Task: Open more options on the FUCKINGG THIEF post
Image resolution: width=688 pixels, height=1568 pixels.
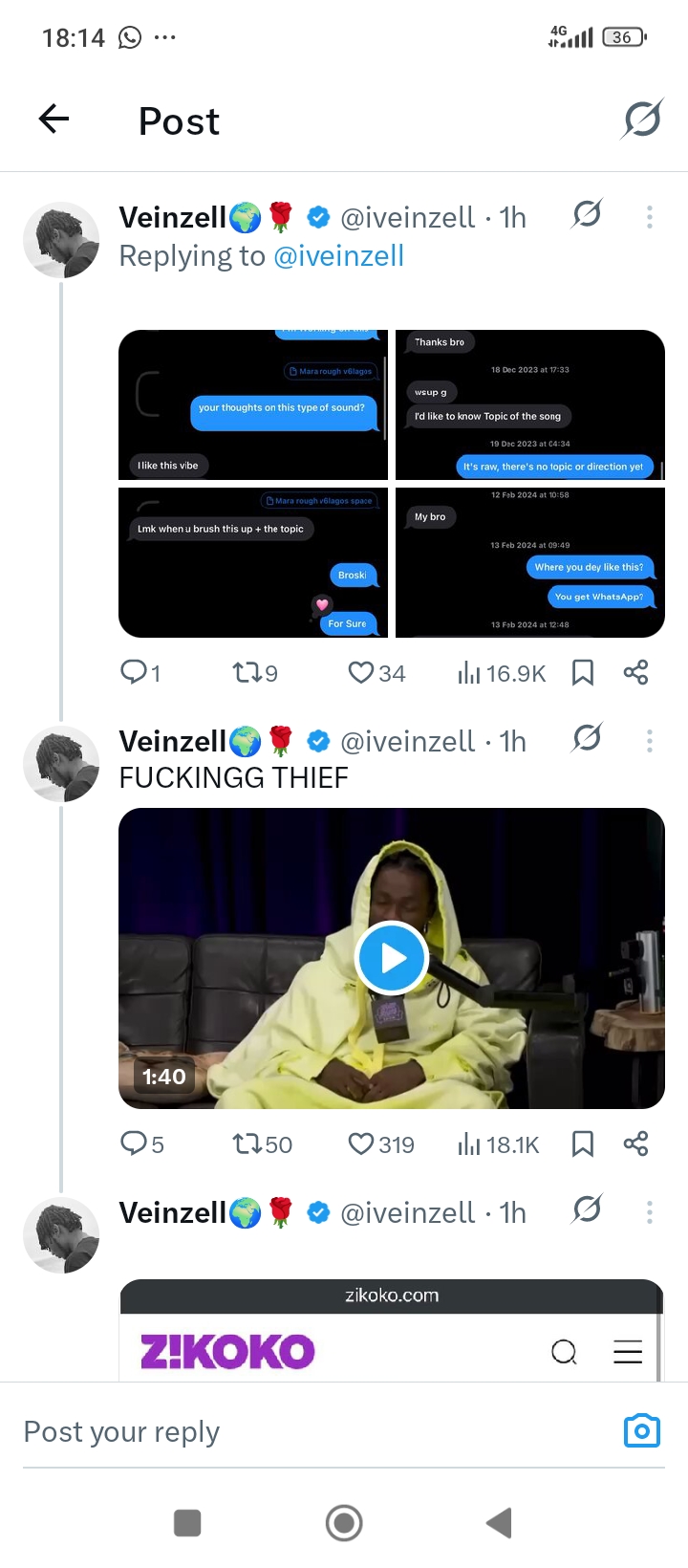Action: 650,741
